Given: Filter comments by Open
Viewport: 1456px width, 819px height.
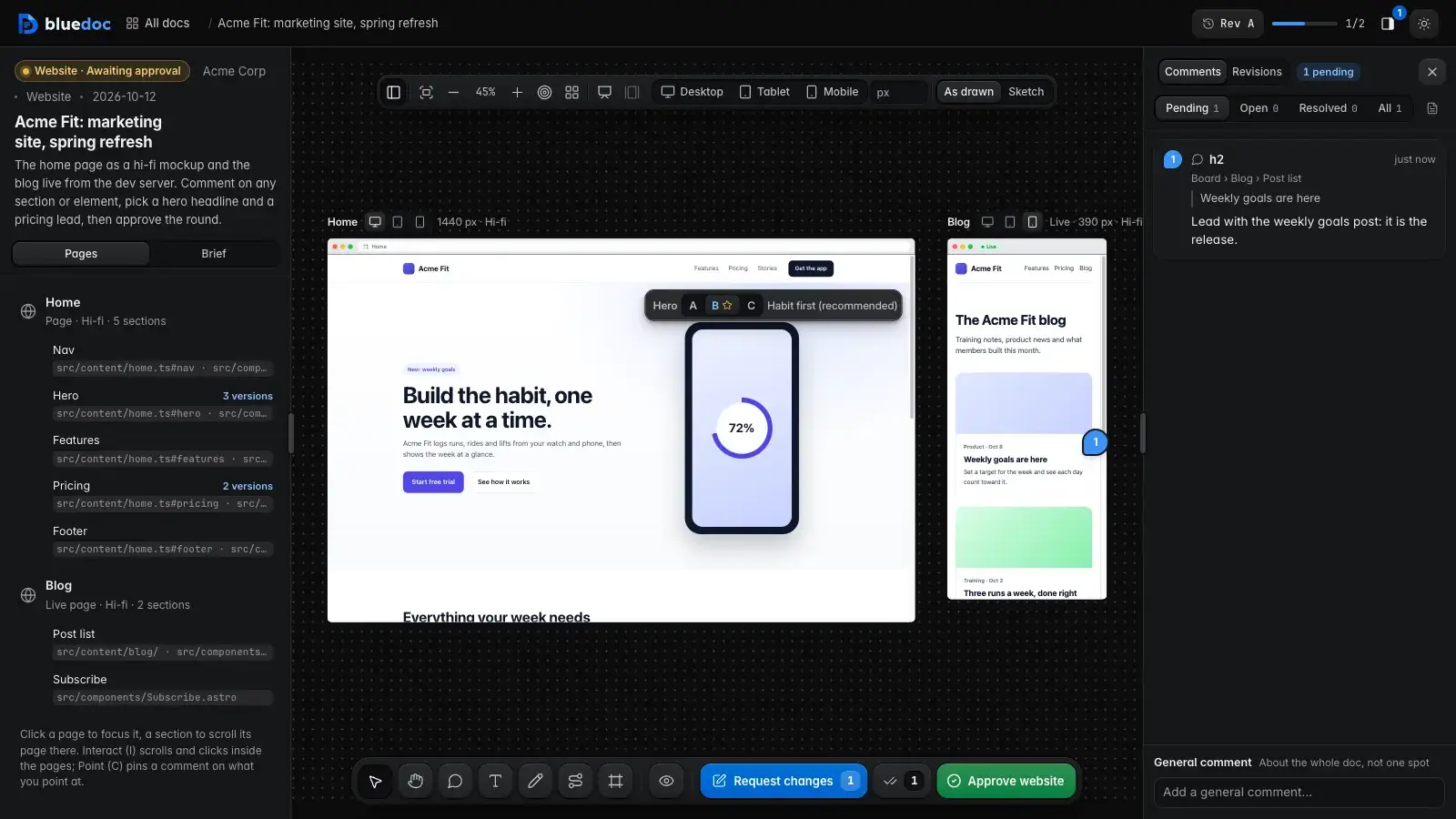Looking at the screenshot, I should pos(1259,108).
